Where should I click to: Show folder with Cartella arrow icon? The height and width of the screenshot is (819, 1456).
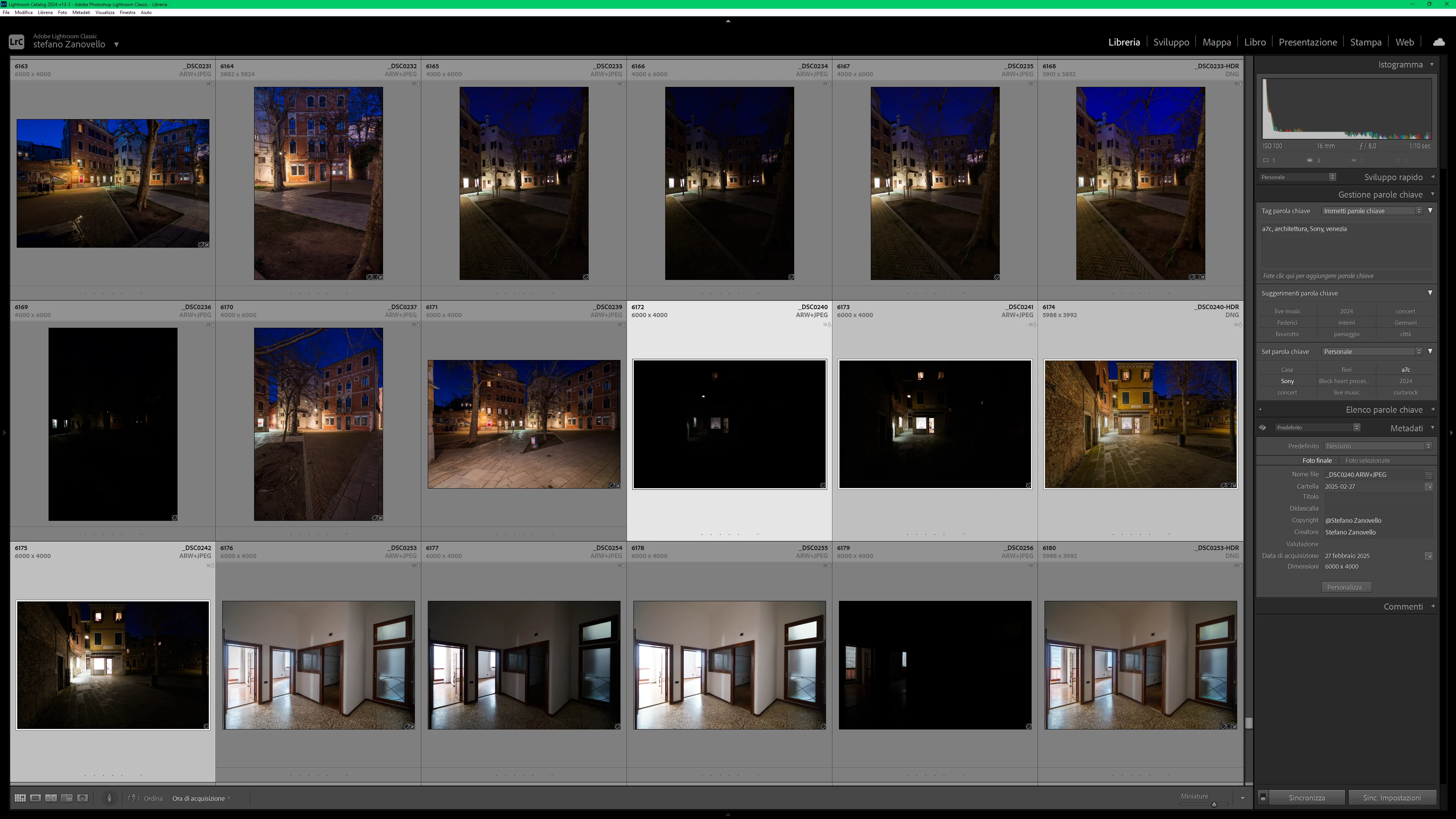click(x=1428, y=487)
